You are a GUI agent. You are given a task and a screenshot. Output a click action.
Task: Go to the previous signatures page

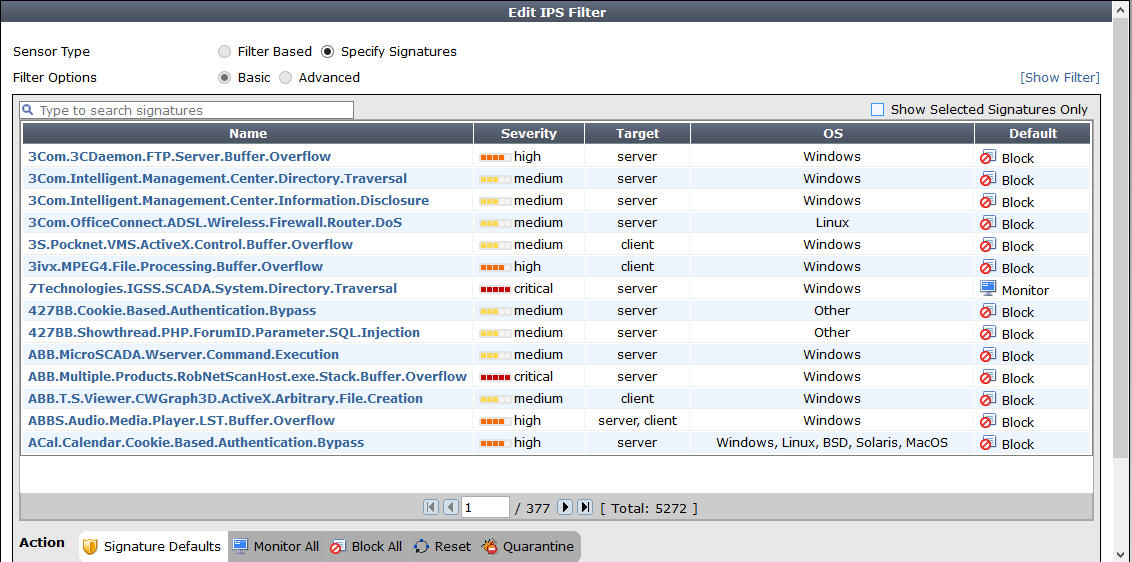click(x=450, y=507)
